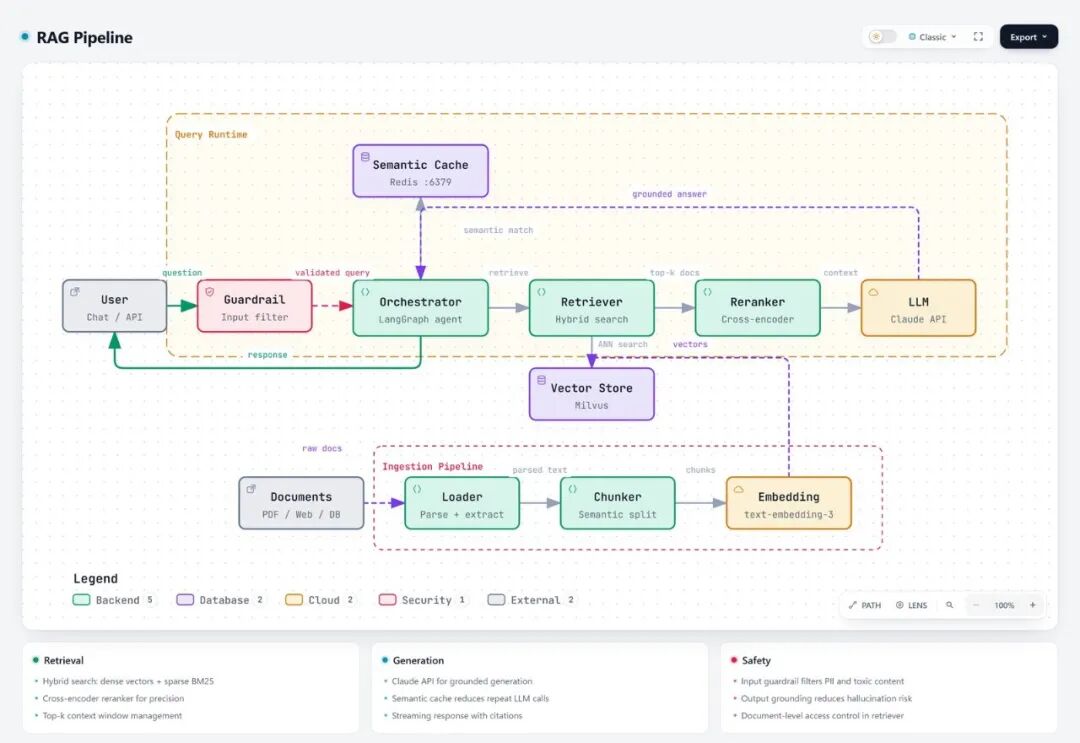Select the Ingestion Pipeline group label
This screenshot has width=1080, height=743.
(433, 466)
